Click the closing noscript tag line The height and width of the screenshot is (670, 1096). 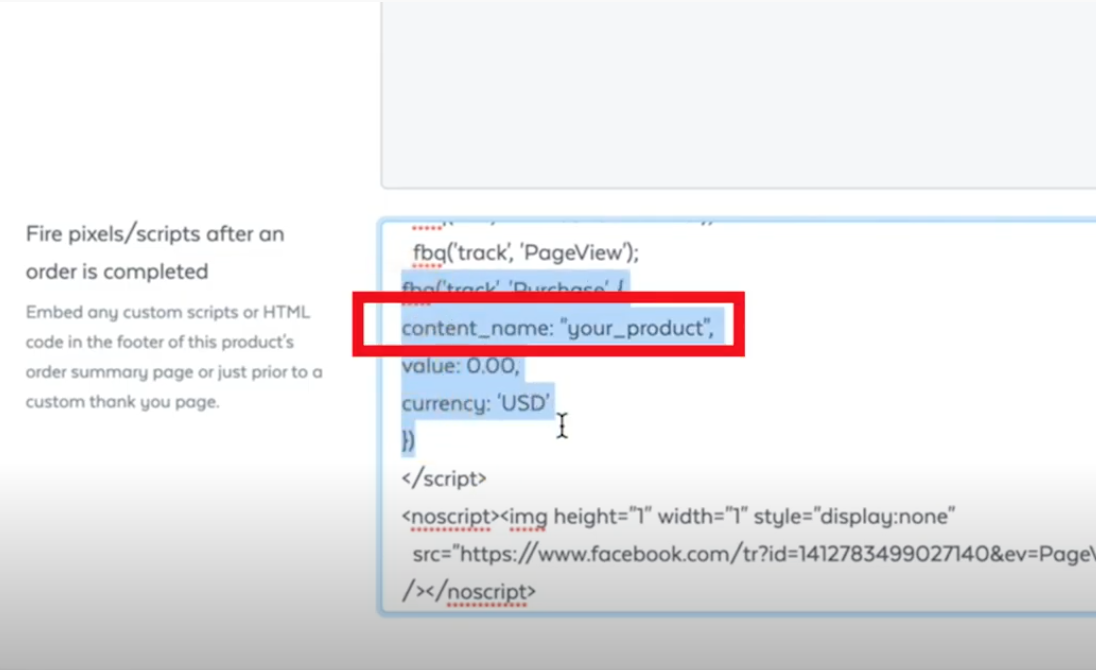click(470, 591)
